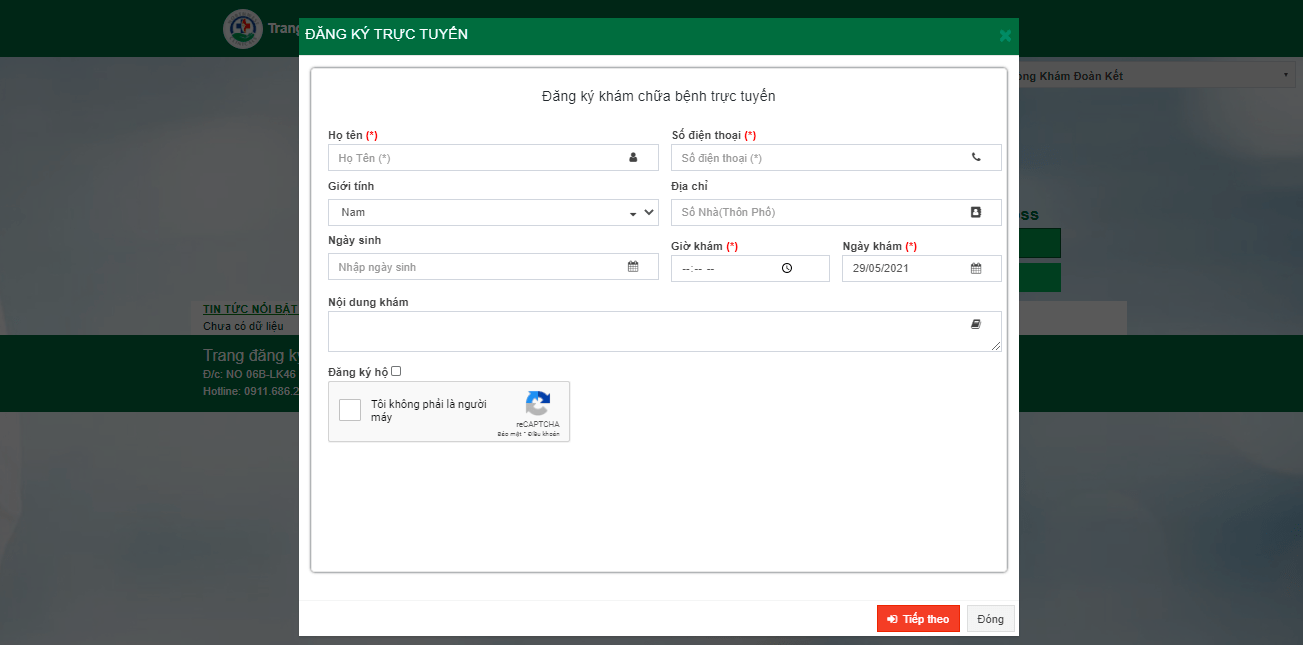
Task: Check the Tôi không phải là người máy box
Action: [350, 410]
